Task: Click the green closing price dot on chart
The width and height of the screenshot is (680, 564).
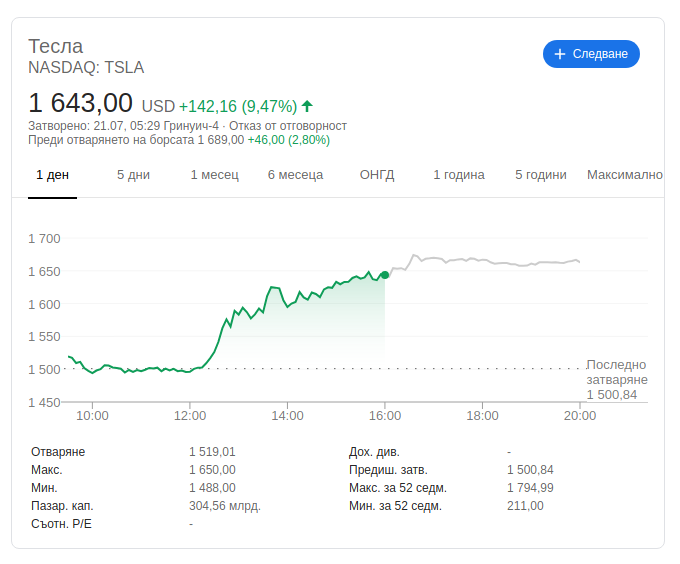Action: pos(385,275)
